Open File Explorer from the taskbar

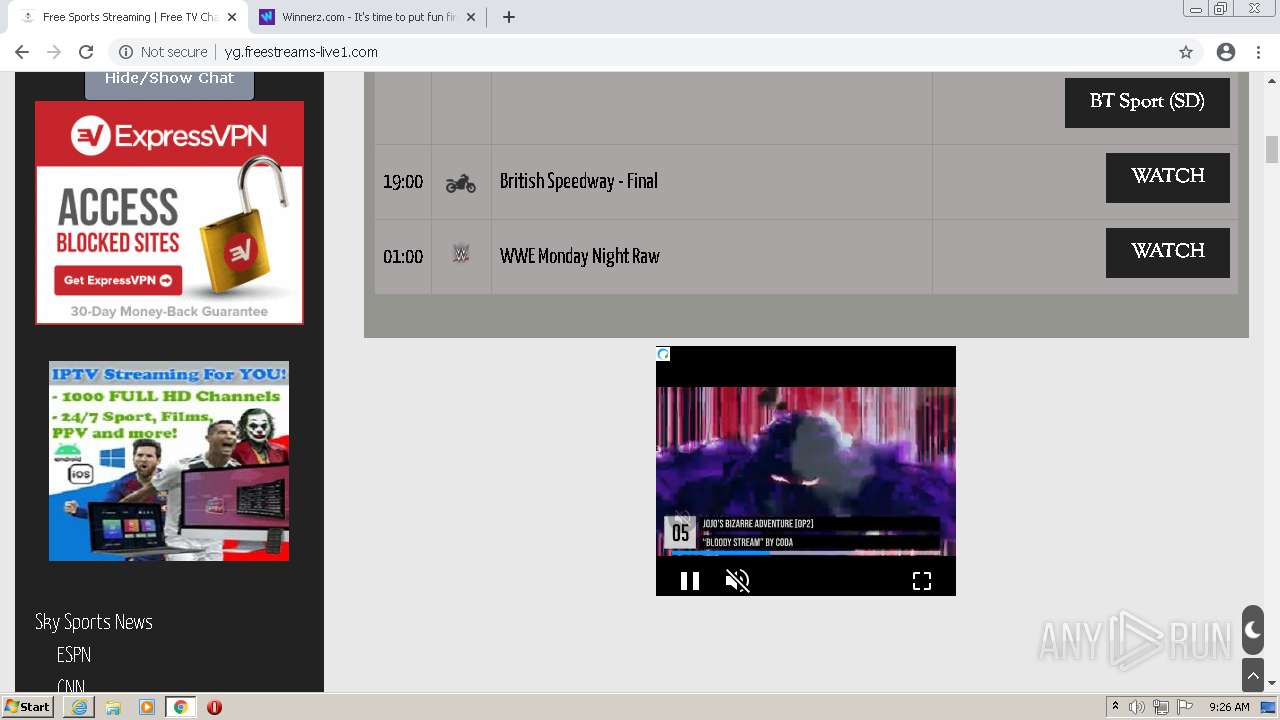[113, 707]
